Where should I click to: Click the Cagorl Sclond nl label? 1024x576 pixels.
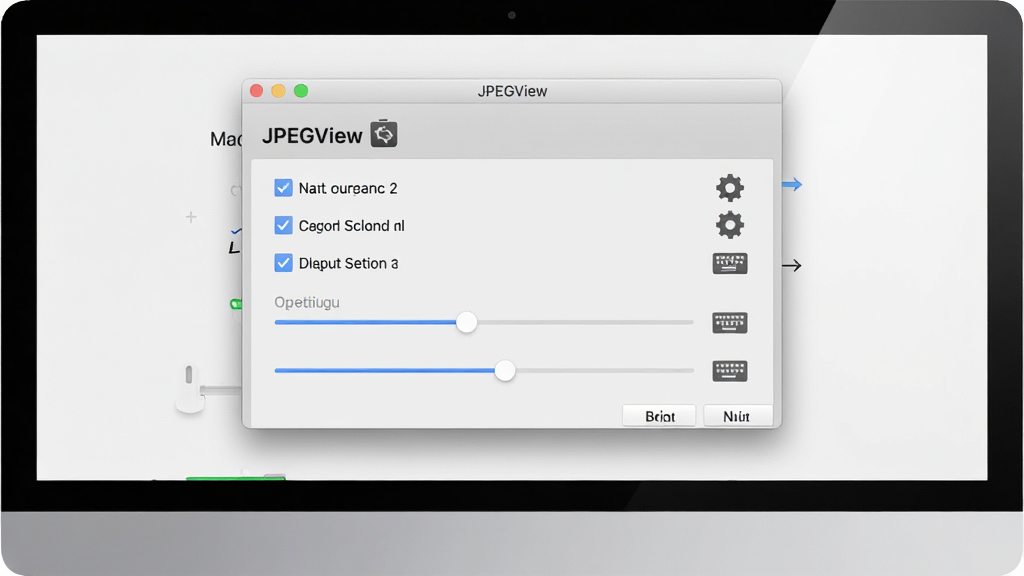[x=351, y=226]
